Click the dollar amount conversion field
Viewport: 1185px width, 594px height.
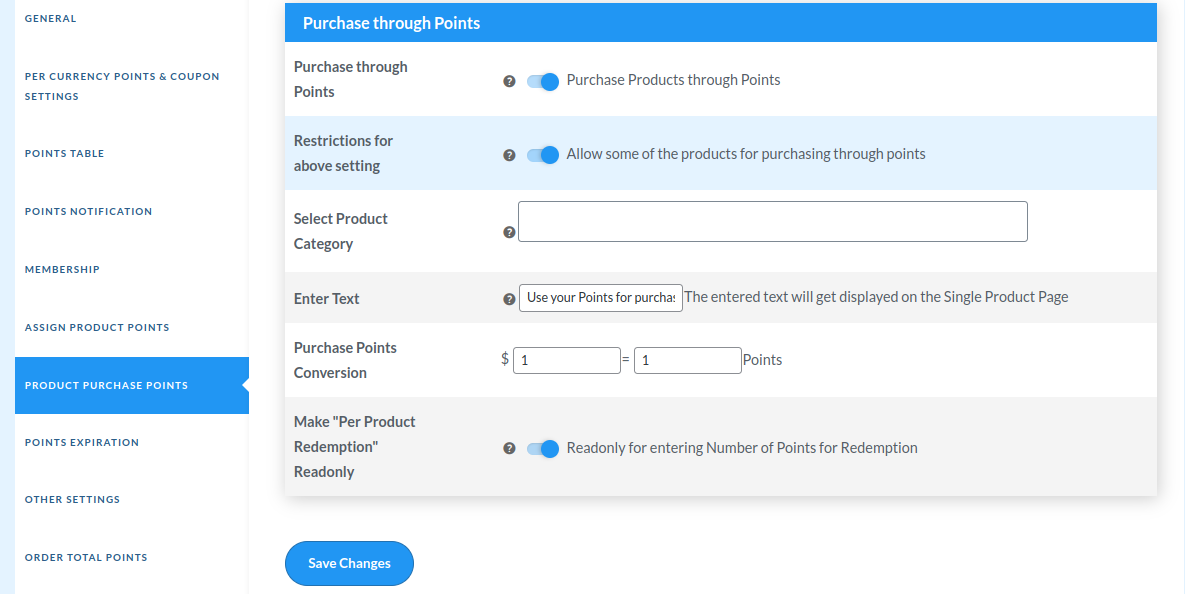click(566, 360)
